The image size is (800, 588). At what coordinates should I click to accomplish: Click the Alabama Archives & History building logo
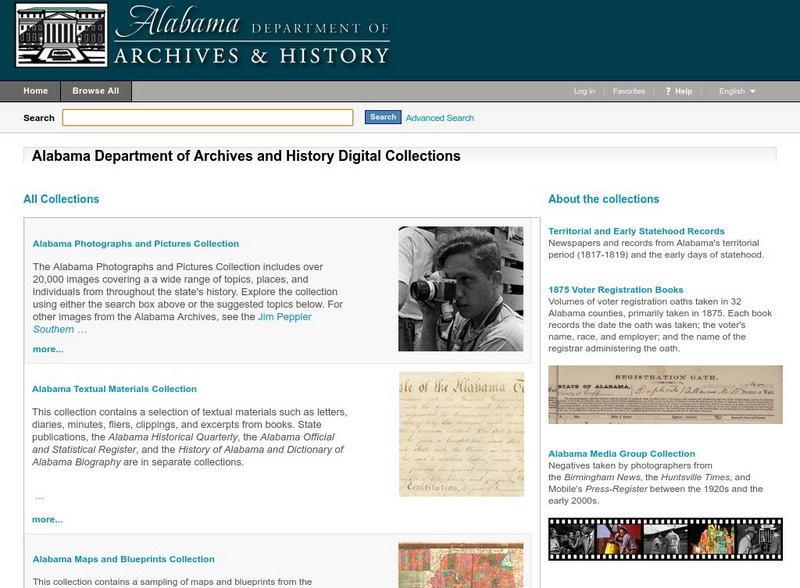click(x=60, y=33)
